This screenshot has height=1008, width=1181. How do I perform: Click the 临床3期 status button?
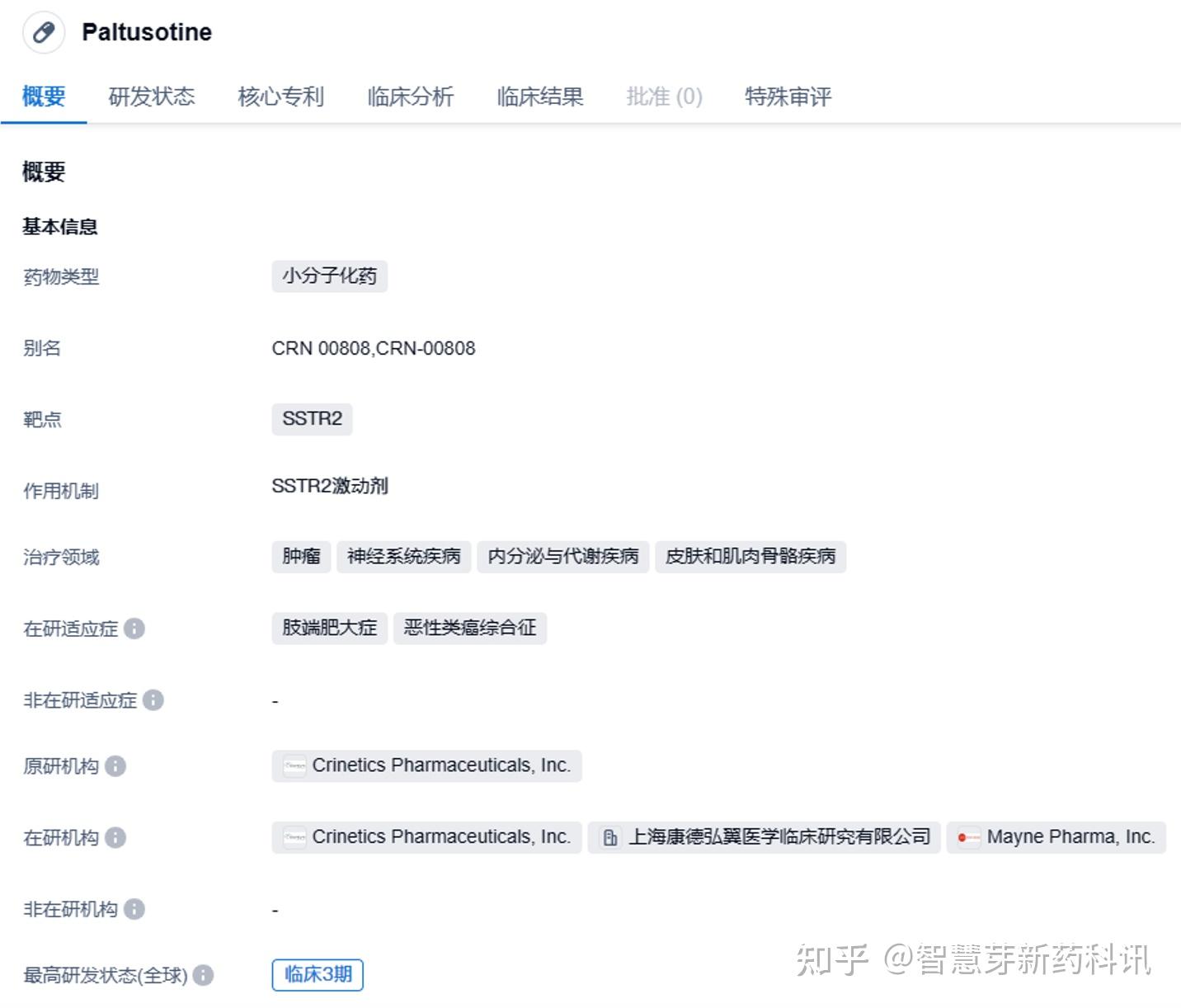(x=318, y=974)
